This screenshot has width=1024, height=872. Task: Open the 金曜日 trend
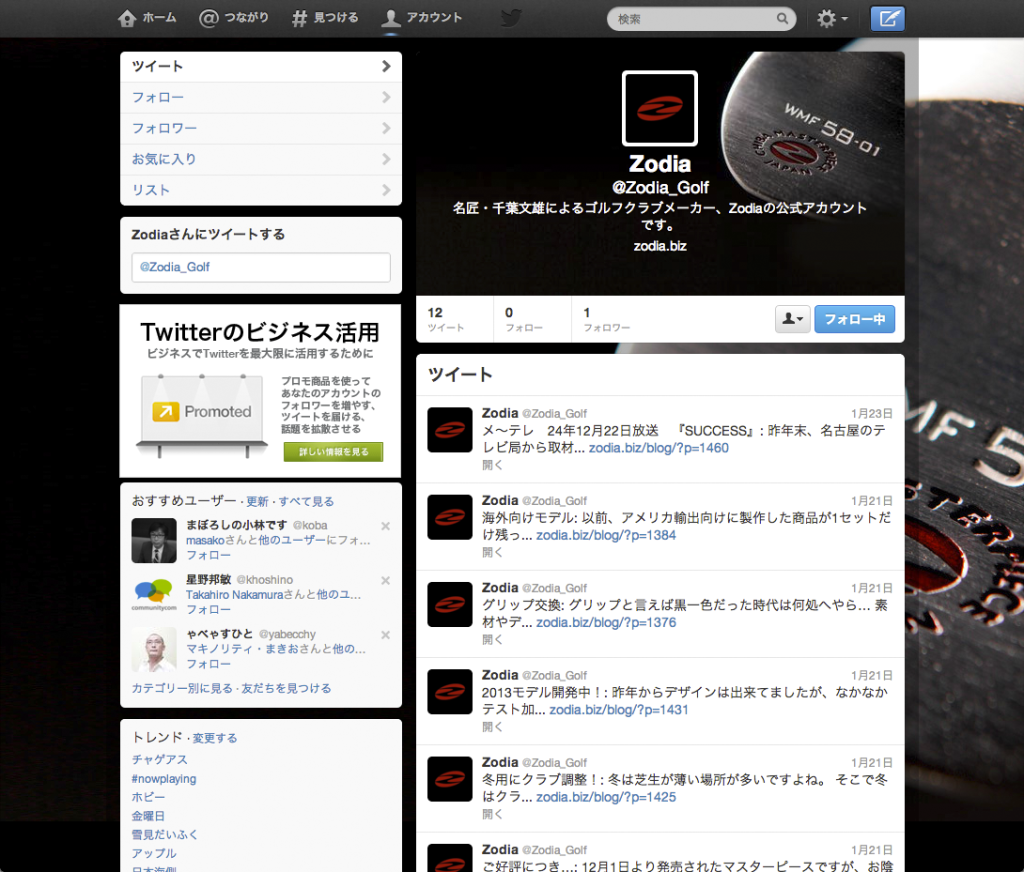148,816
